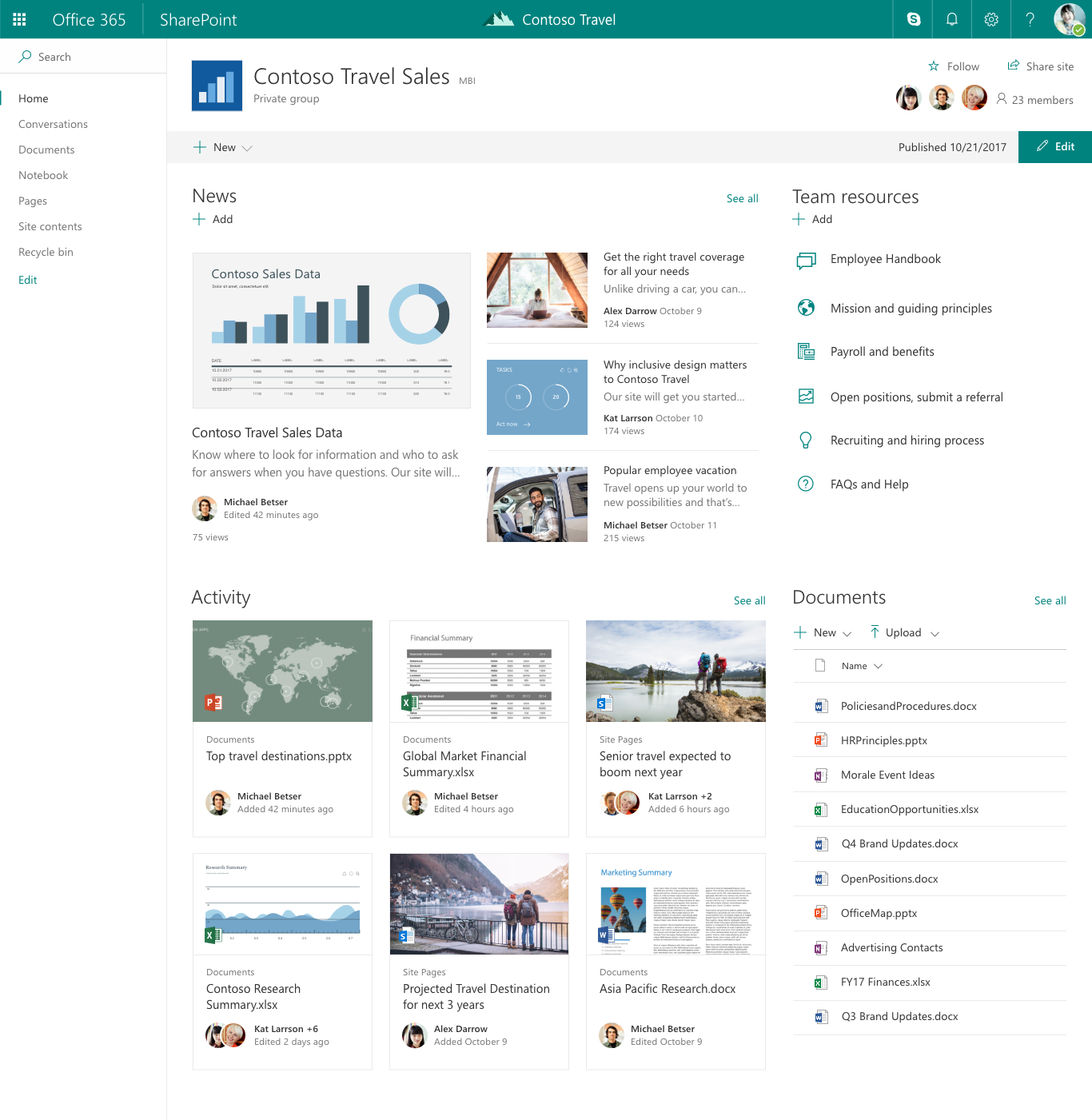Image resolution: width=1092 pixels, height=1120 pixels.
Task: Open Skype from the top bar
Action: pyautogui.click(x=912, y=19)
